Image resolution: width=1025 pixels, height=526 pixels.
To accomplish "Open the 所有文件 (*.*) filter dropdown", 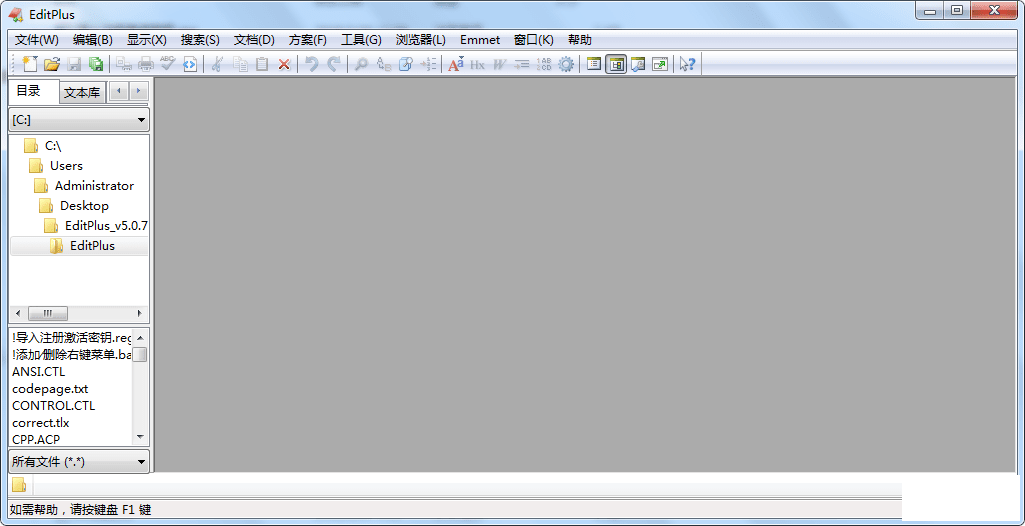I will click(79, 462).
